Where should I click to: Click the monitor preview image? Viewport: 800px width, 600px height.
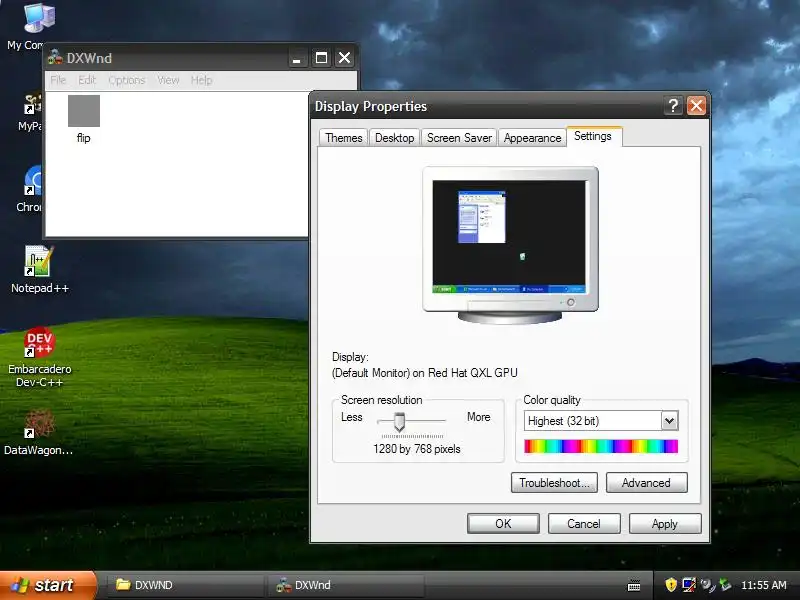pos(510,245)
